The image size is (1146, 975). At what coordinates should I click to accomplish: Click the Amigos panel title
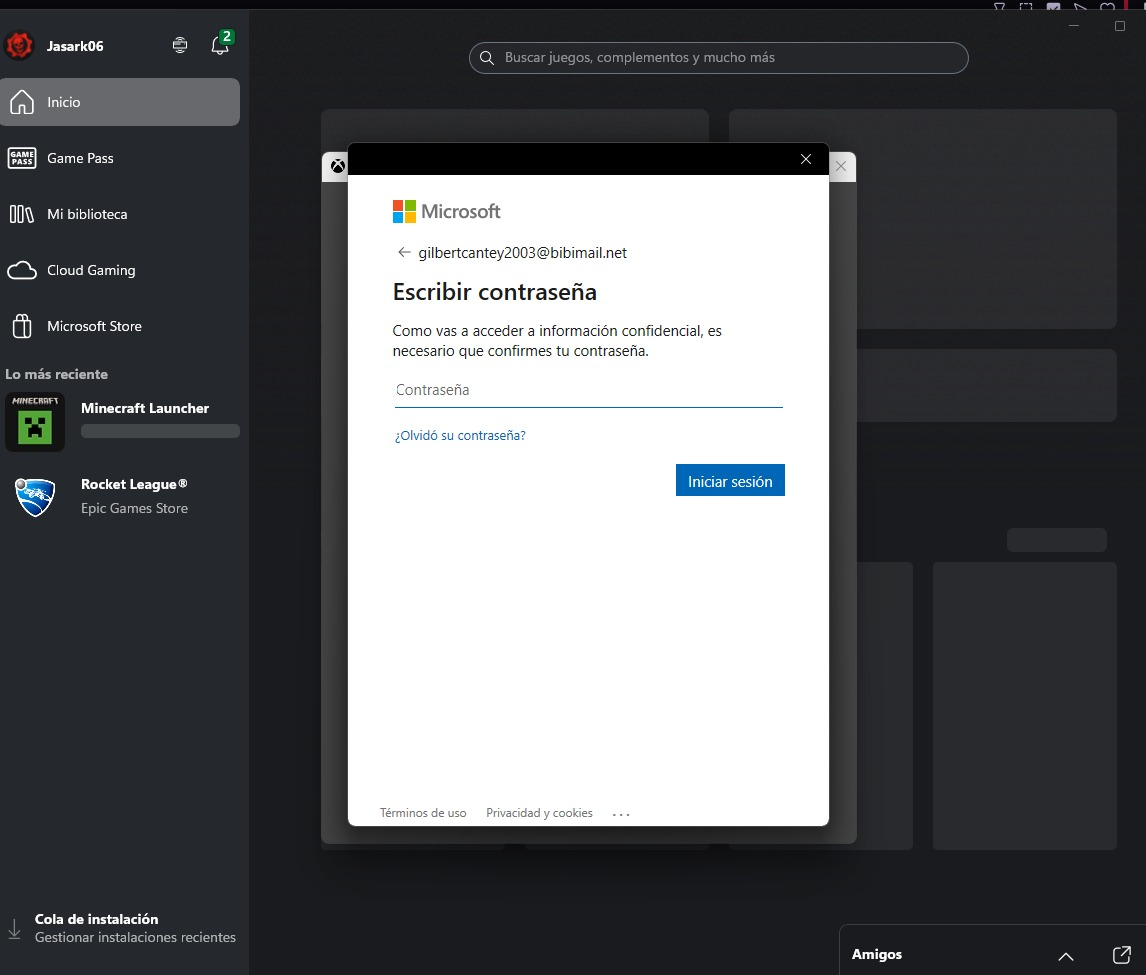pyautogui.click(x=877, y=955)
